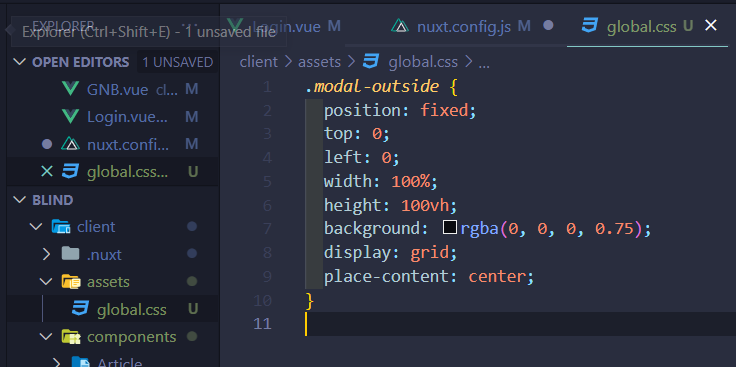Collapse the BLIND project section
Image resolution: width=736 pixels, height=367 pixels.
point(20,200)
